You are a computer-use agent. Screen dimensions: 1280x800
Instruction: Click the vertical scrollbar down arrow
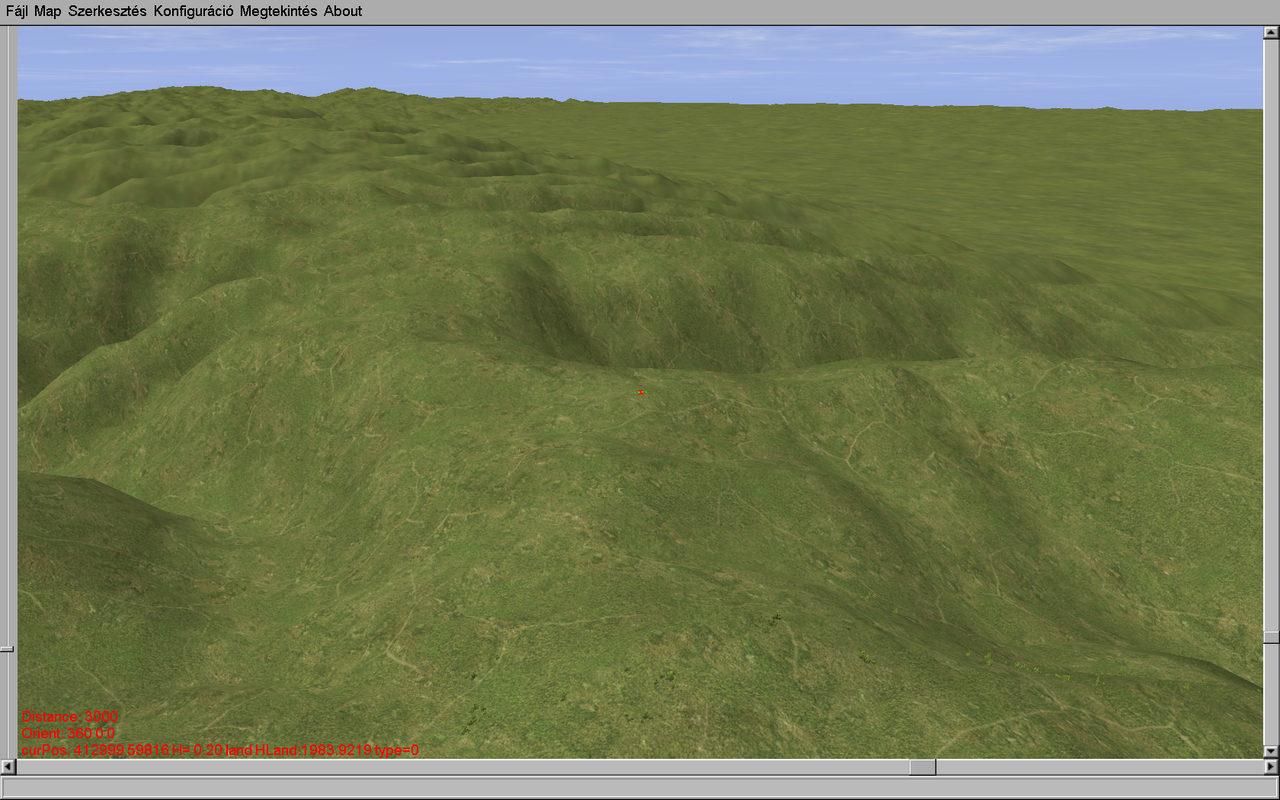point(1271,751)
